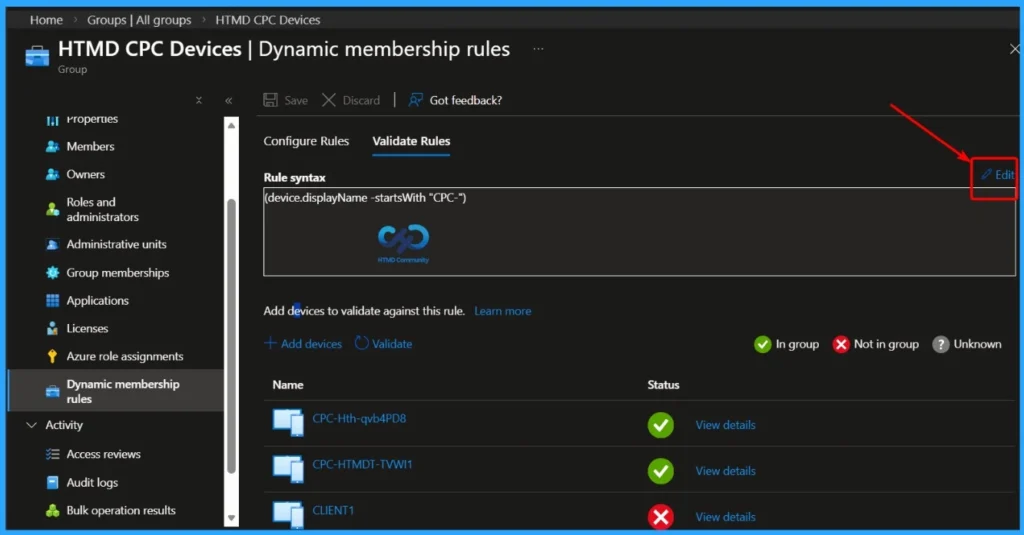Click the Group memberships gear icon

pyautogui.click(x=52, y=272)
